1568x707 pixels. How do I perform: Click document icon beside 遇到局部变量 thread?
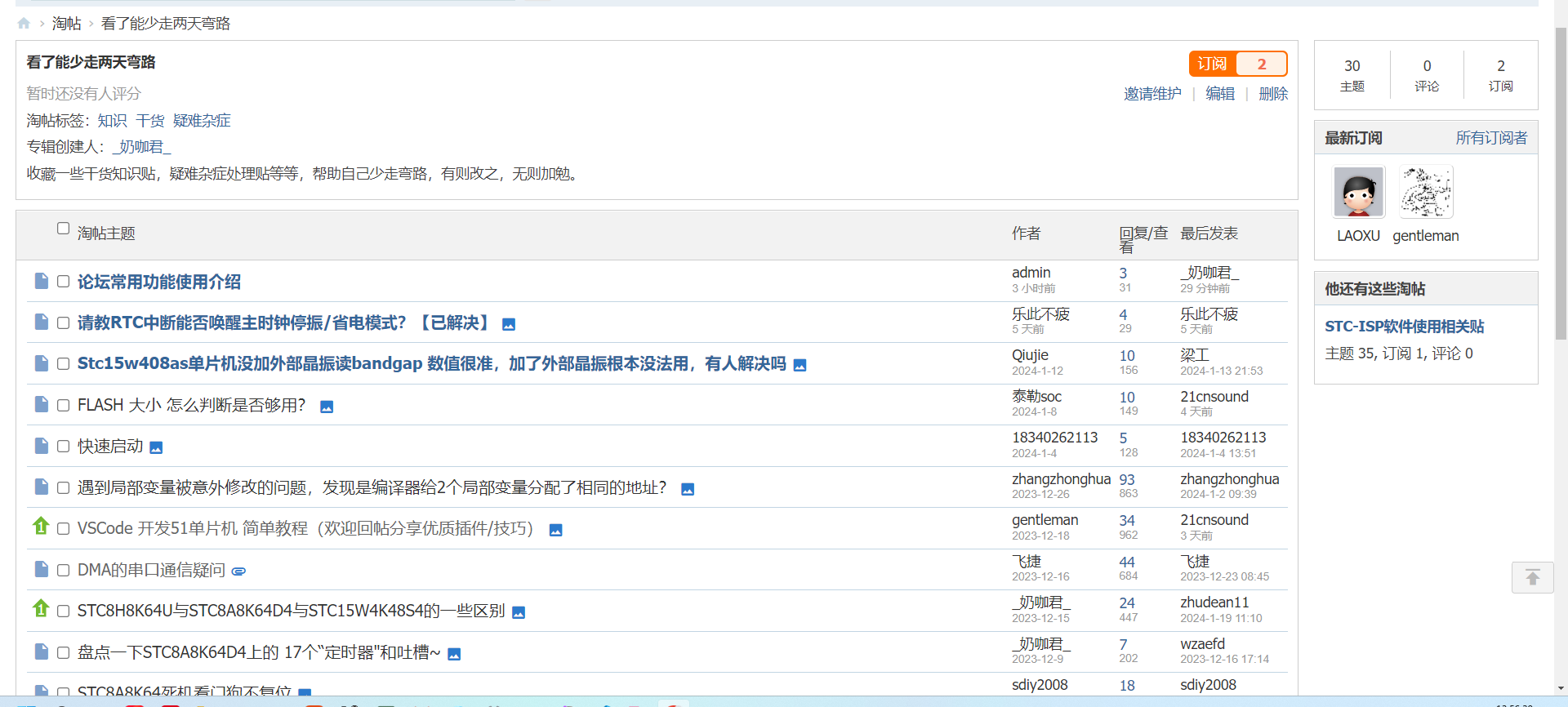42,487
